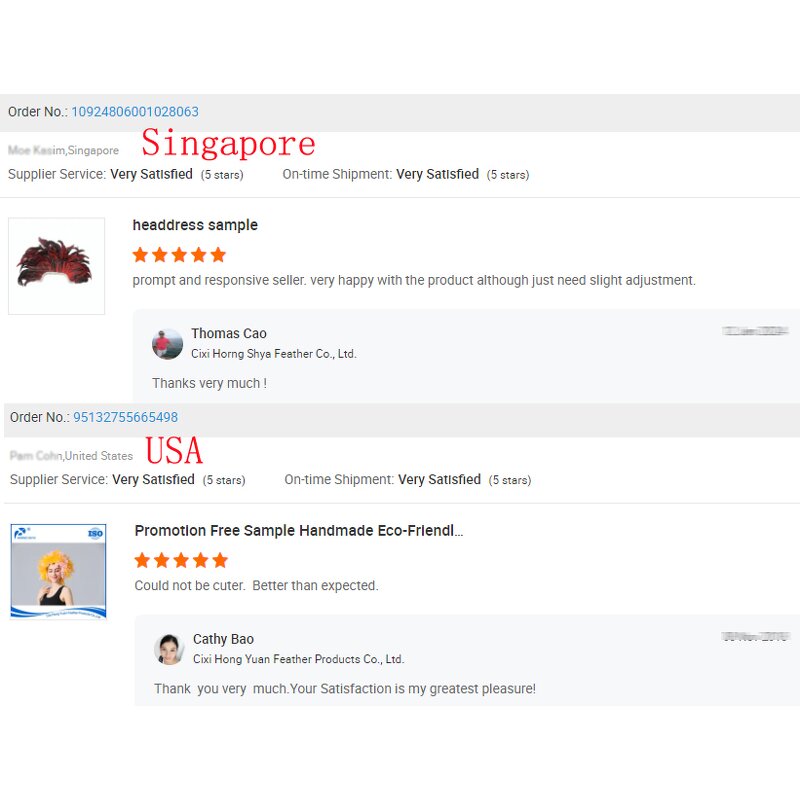Click the blurred Singapore reviewer name

(37, 151)
